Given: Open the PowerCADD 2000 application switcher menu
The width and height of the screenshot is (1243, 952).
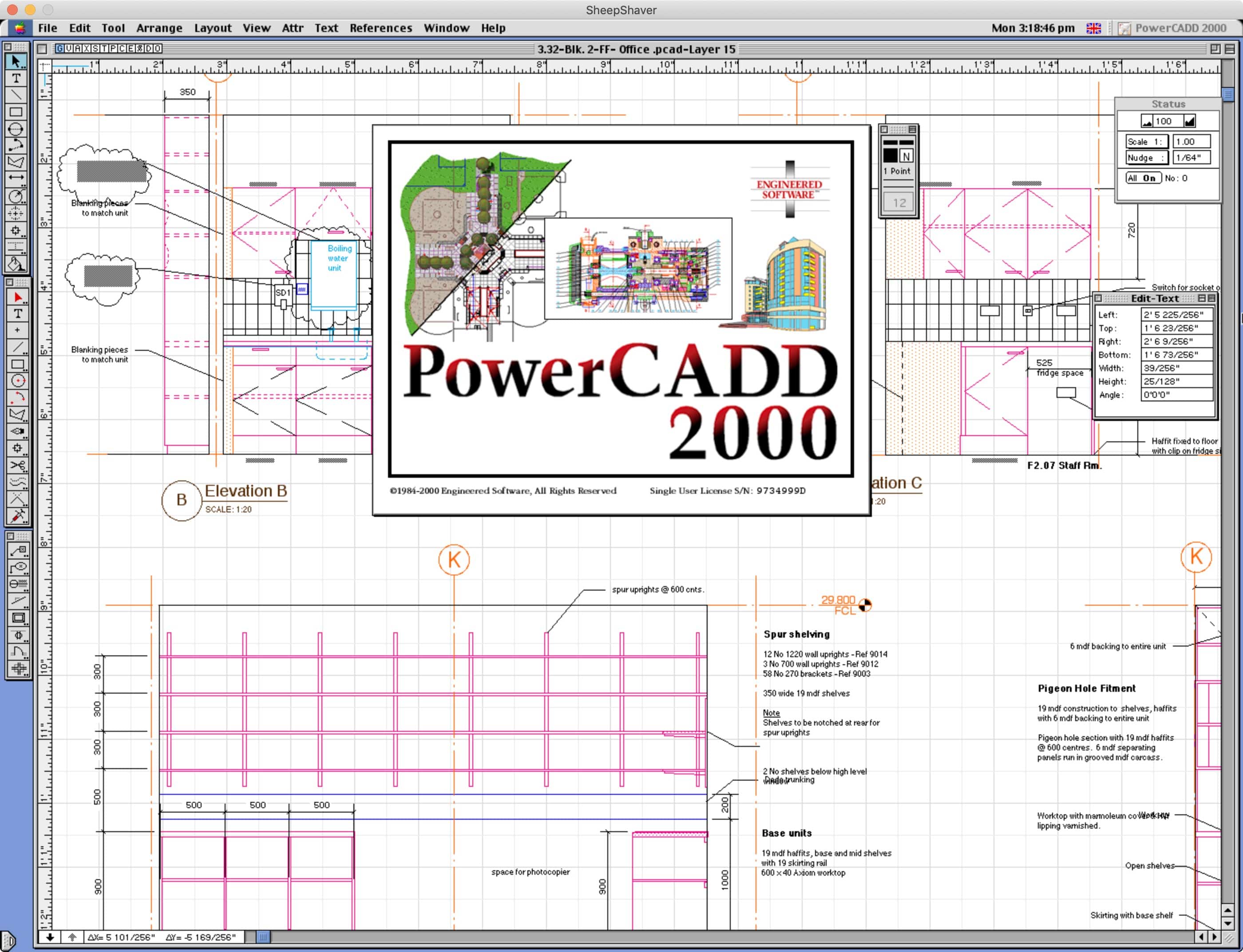Looking at the screenshot, I should (x=1173, y=28).
